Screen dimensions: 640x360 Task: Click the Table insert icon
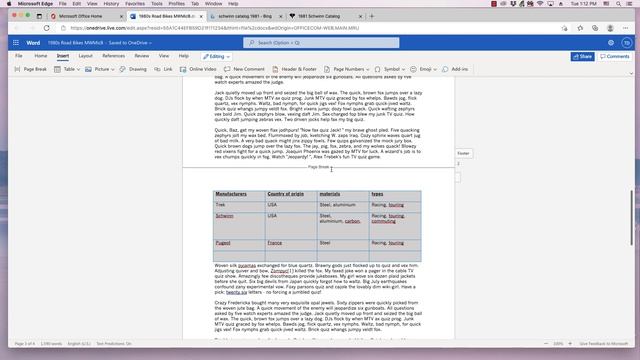pos(58,69)
